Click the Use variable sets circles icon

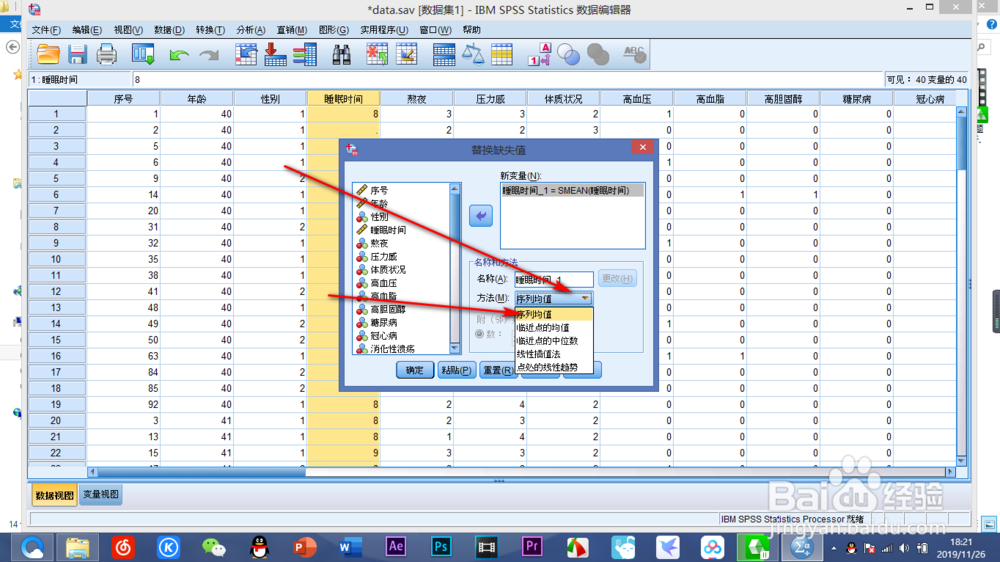(x=568, y=55)
